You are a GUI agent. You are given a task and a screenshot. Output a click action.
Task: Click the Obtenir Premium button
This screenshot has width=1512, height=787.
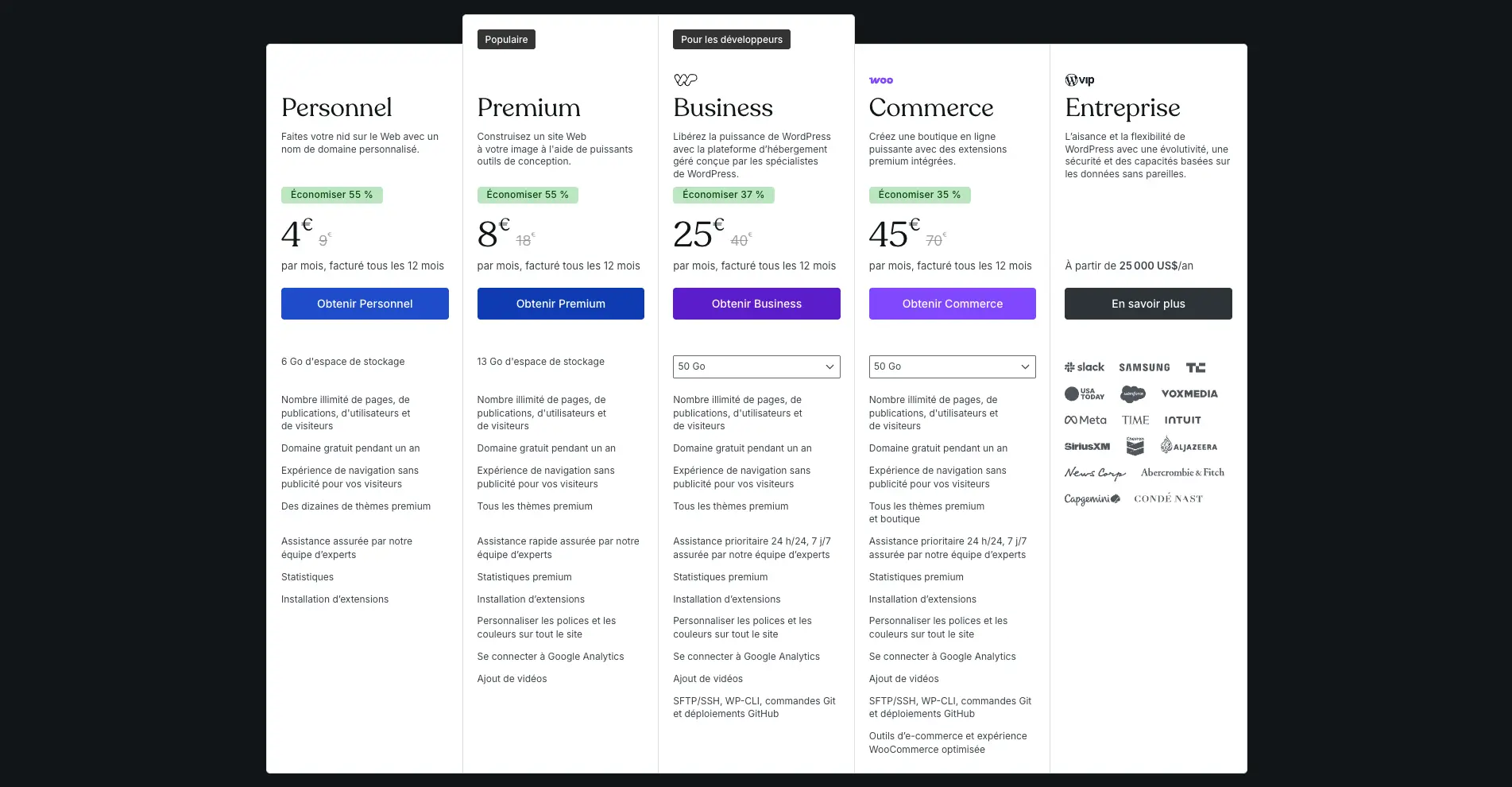click(x=560, y=303)
